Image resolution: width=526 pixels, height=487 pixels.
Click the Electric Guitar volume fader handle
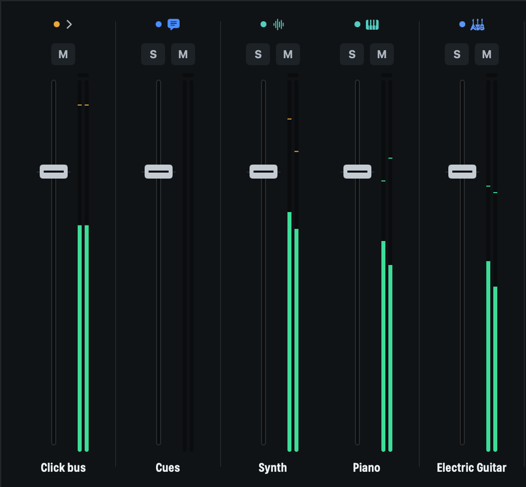point(462,172)
